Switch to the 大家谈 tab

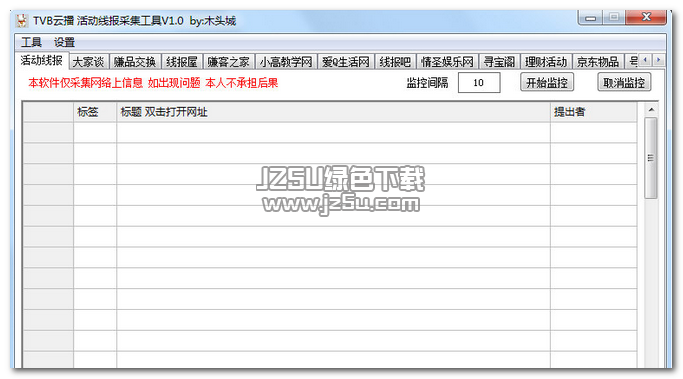point(88,62)
